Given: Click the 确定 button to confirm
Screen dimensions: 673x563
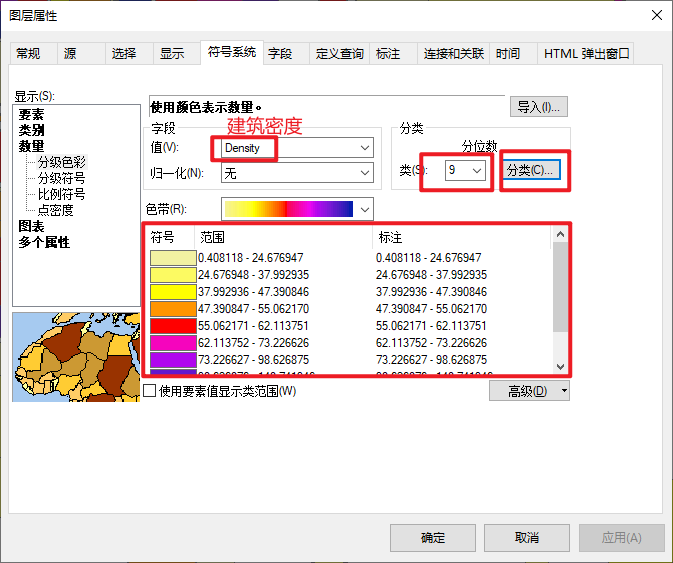Looking at the screenshot, I should coord(433,537).
